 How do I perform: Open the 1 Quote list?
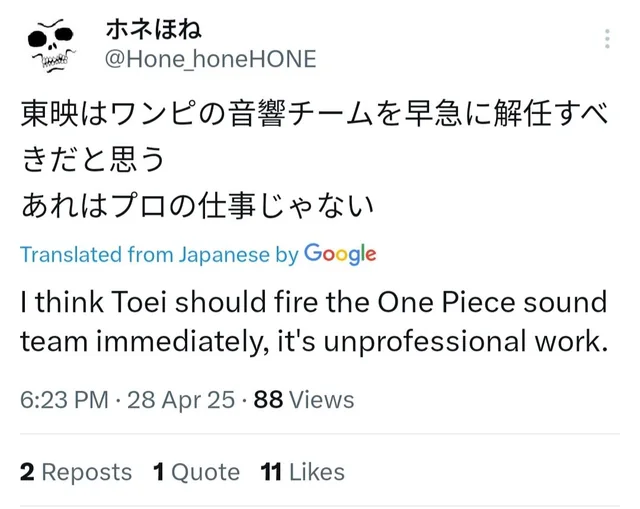pyautogui.click(x=196, y=472)
